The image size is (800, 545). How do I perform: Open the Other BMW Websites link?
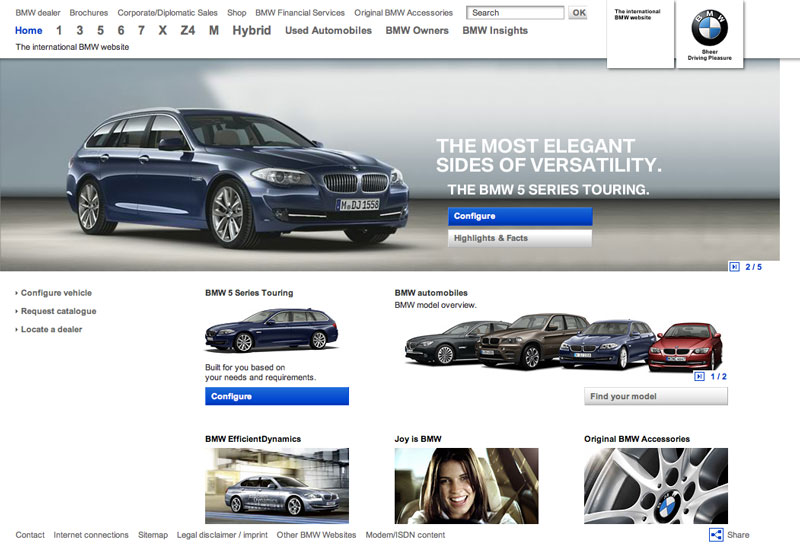tap(316, 535)
